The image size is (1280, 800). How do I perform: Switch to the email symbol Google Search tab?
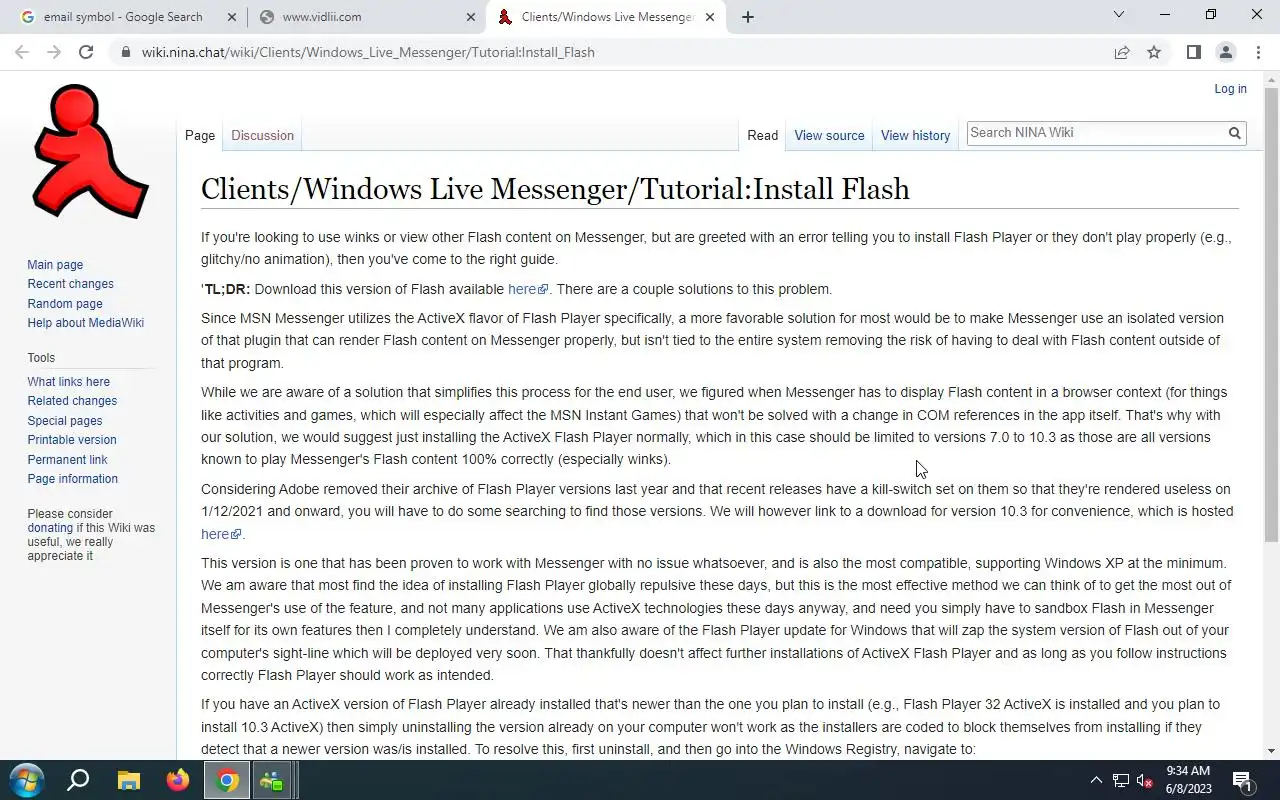tap(122, 17)
